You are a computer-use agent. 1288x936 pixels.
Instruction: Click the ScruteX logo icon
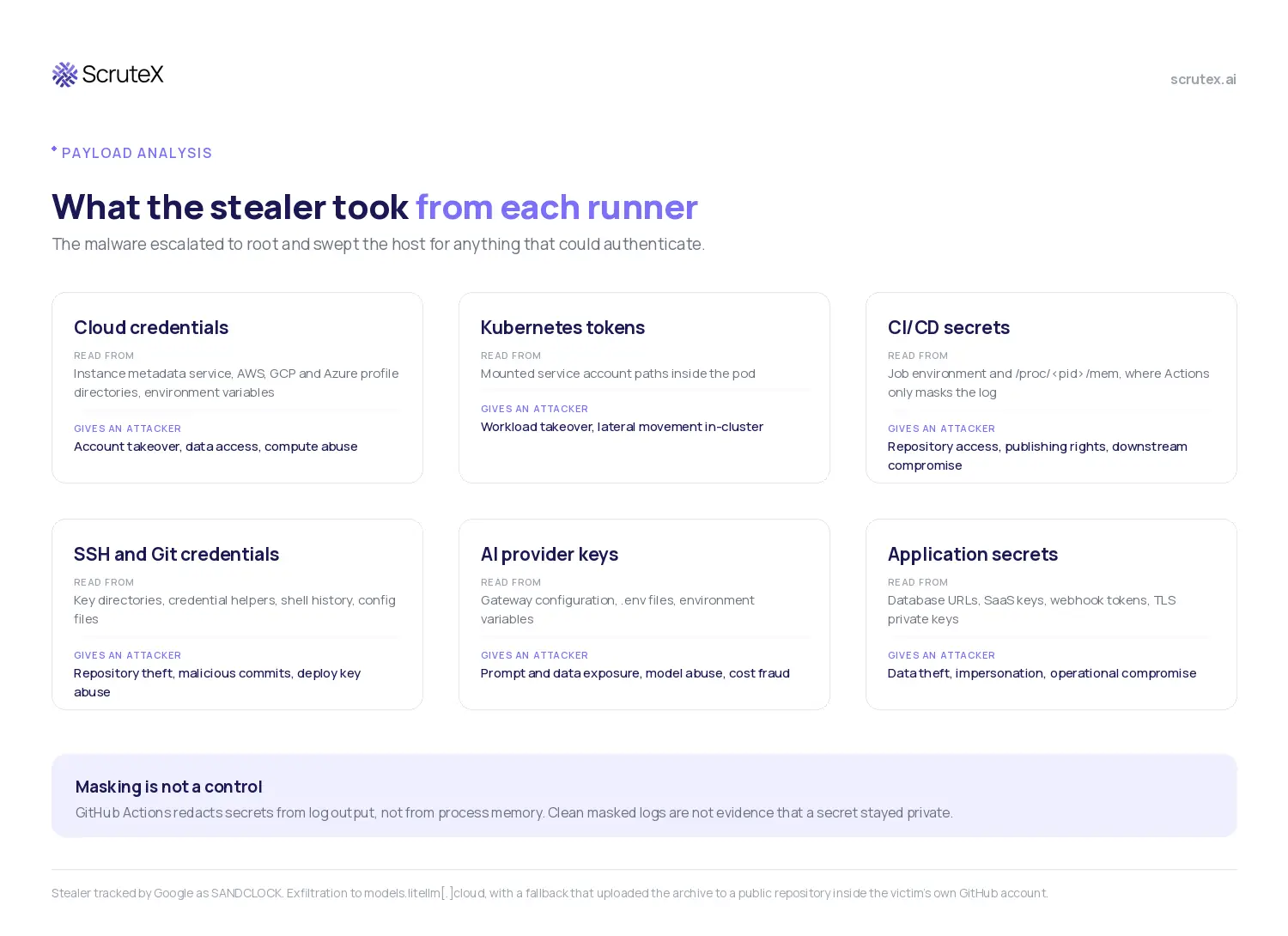click(x=64, y=75)
